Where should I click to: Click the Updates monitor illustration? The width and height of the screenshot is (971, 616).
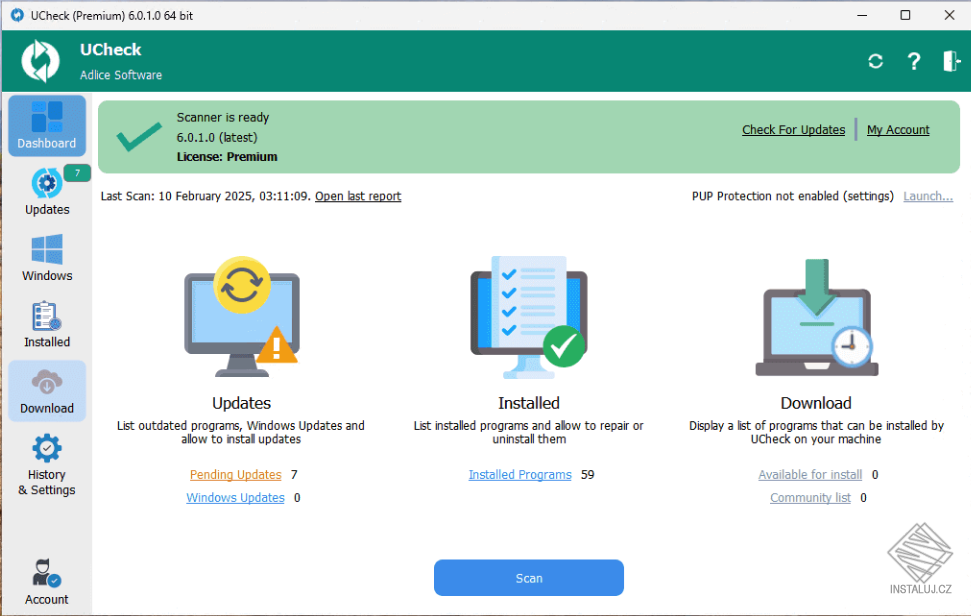click(x=242, y=316)
